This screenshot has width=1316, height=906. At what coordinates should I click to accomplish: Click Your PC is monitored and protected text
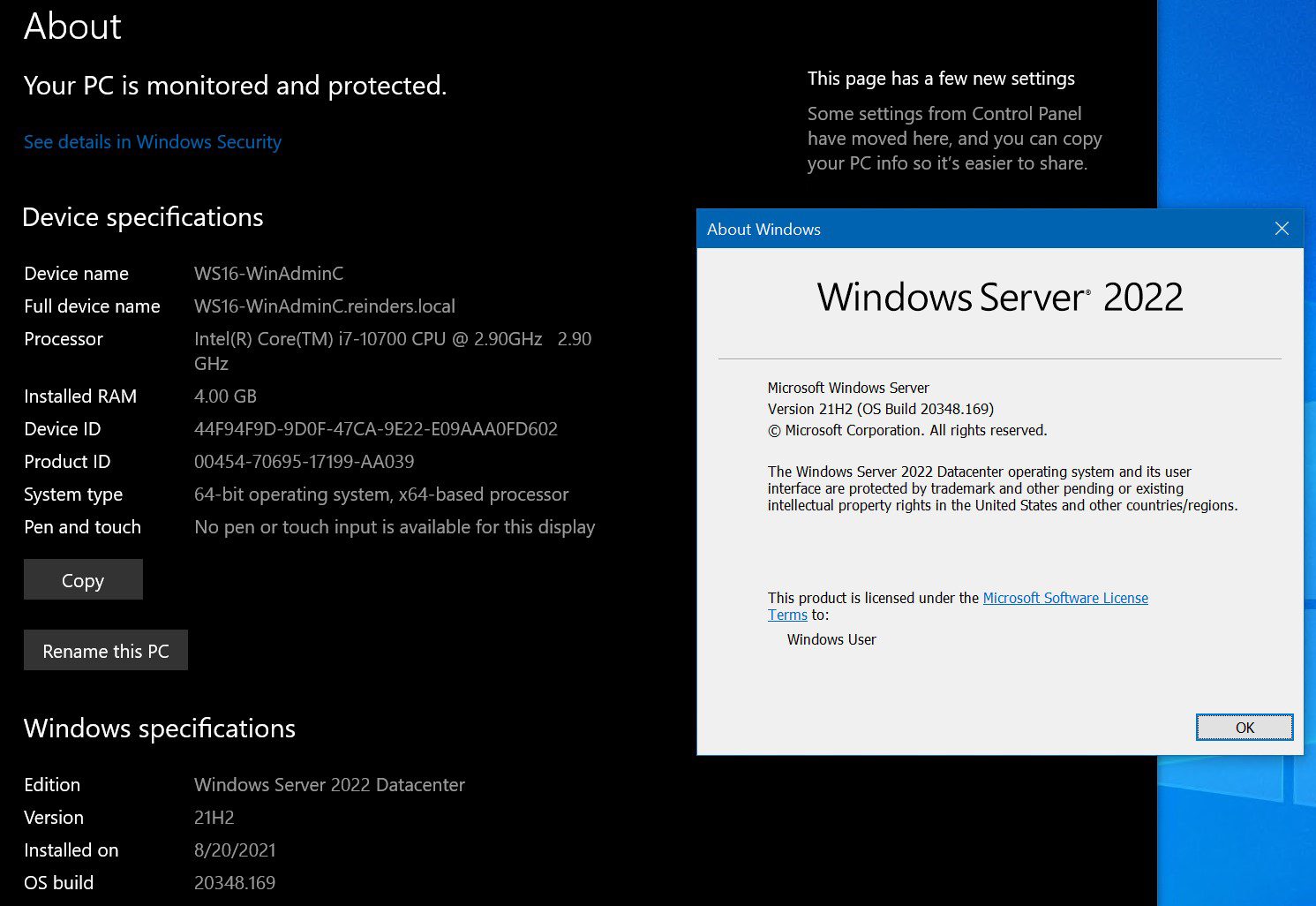click(236, 86)
